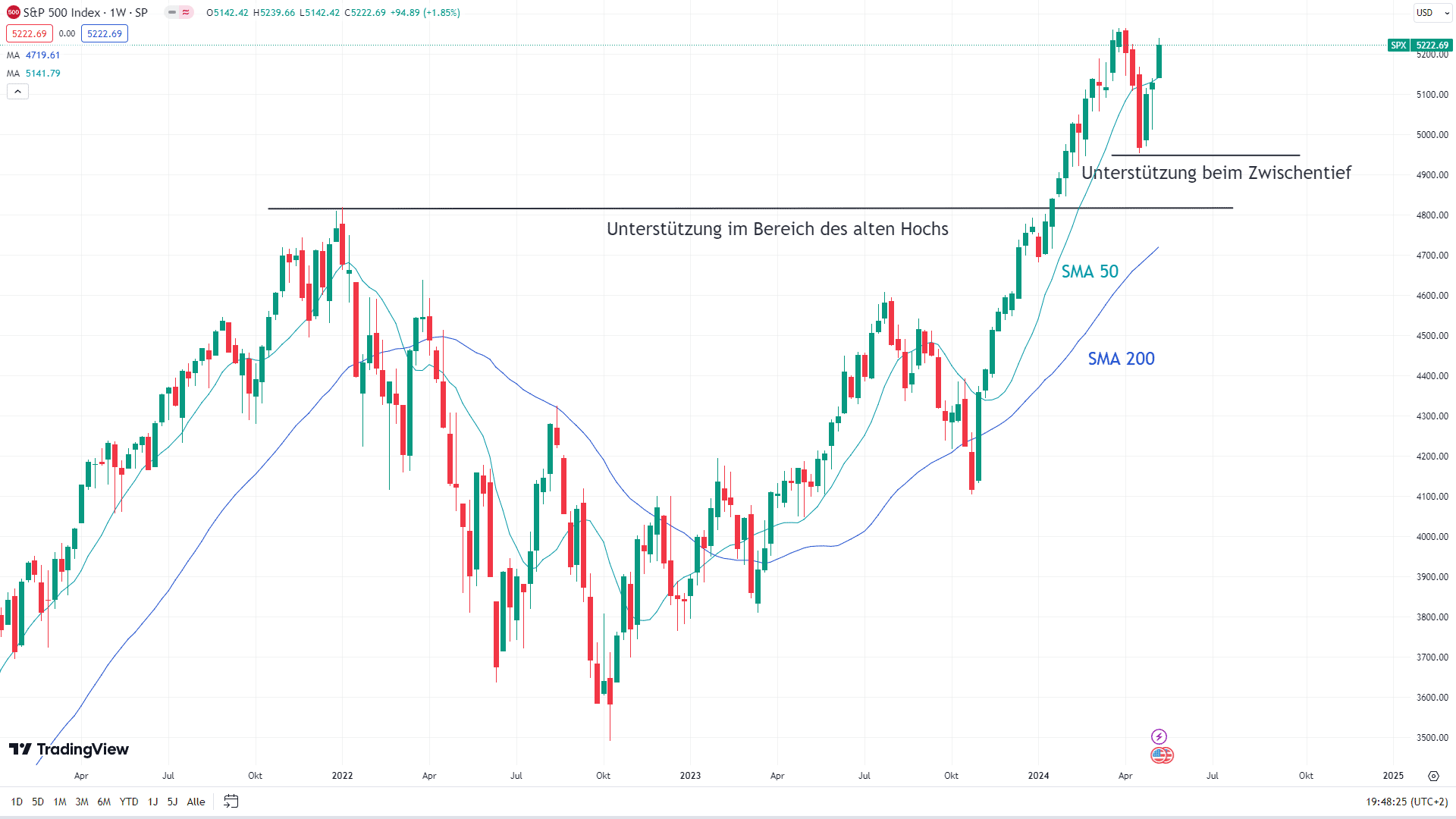The width and height of the screenshot is (1456, 819).
Task: Click the 3500.00 price axis label
Action: (x=1432, y=738)
